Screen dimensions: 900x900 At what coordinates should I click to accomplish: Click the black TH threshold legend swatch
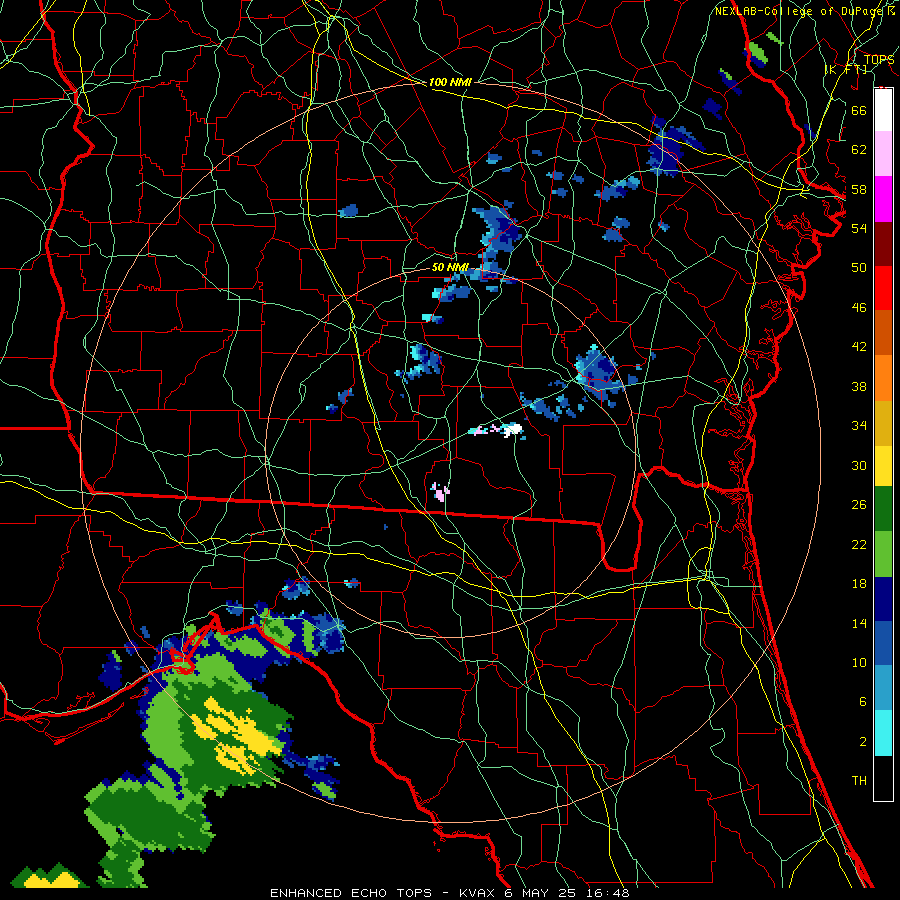tap(883, 778)
